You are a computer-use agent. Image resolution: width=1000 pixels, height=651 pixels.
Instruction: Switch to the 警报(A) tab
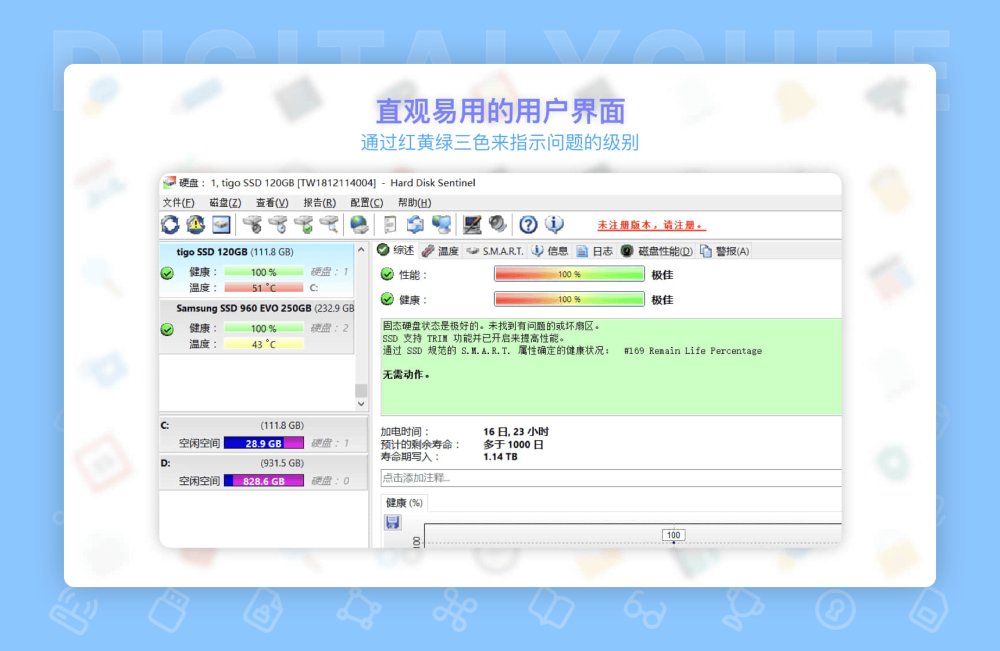point(724,251)
